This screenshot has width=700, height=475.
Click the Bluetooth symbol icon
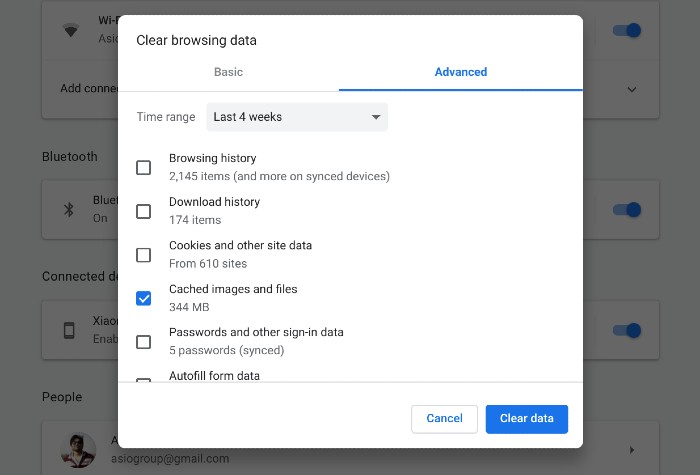pos(69,209)
